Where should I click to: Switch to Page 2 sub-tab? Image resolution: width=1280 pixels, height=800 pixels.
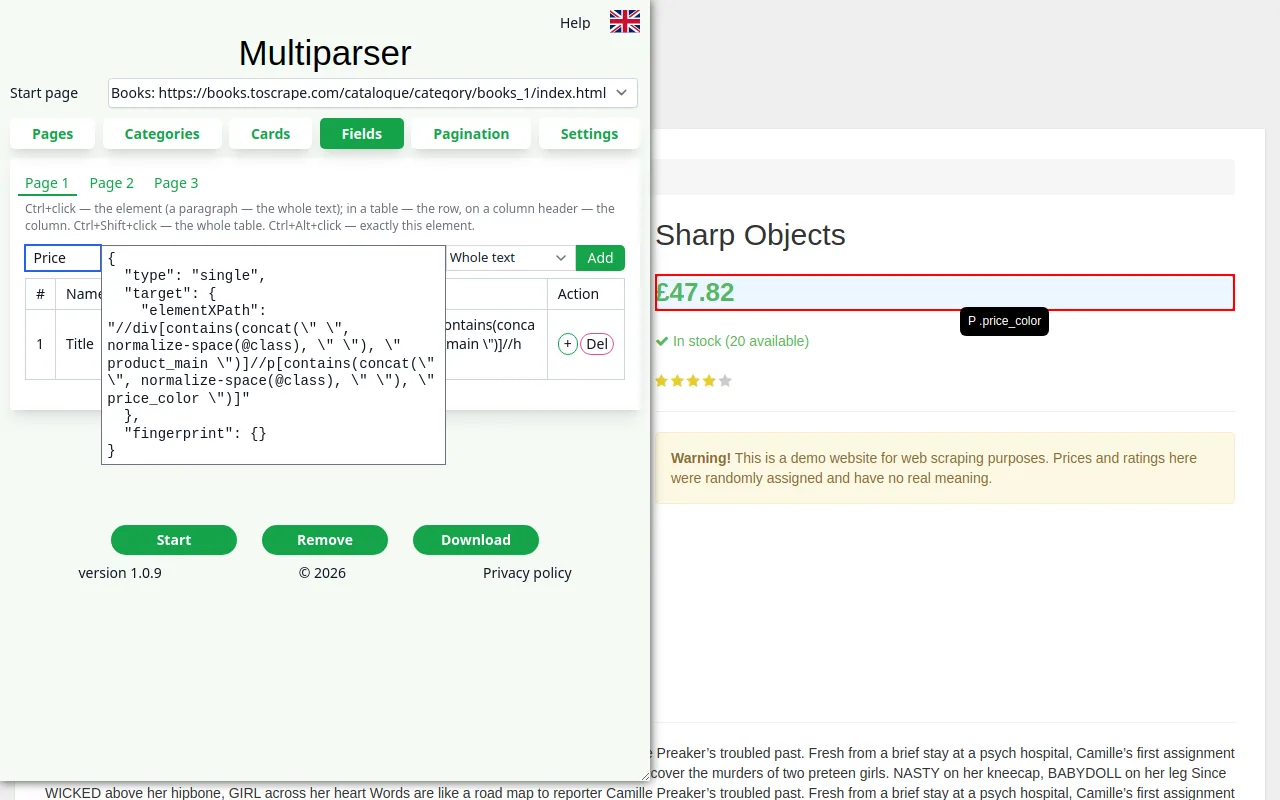click(x=112, y=183)
